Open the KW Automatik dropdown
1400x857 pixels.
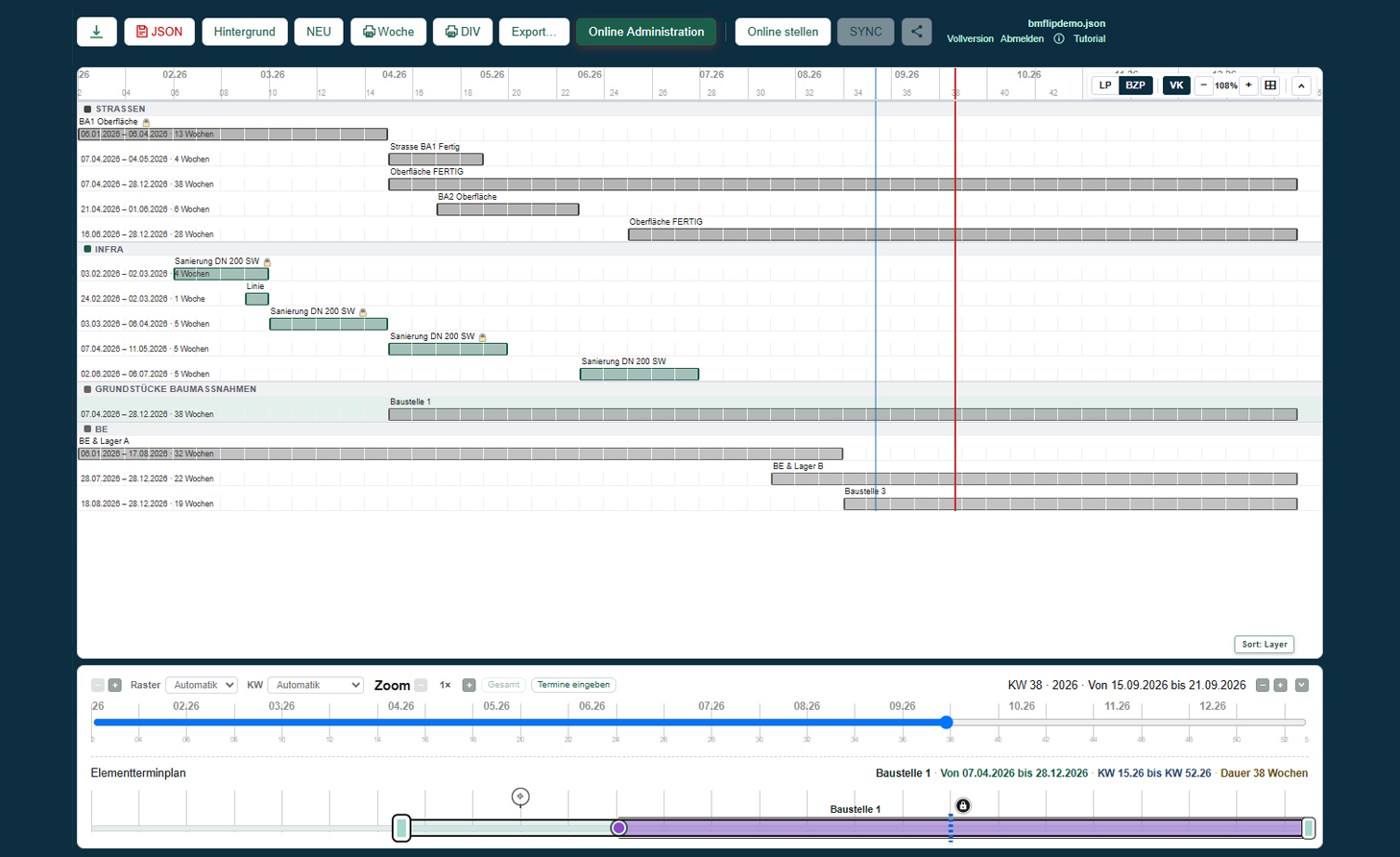316,685
